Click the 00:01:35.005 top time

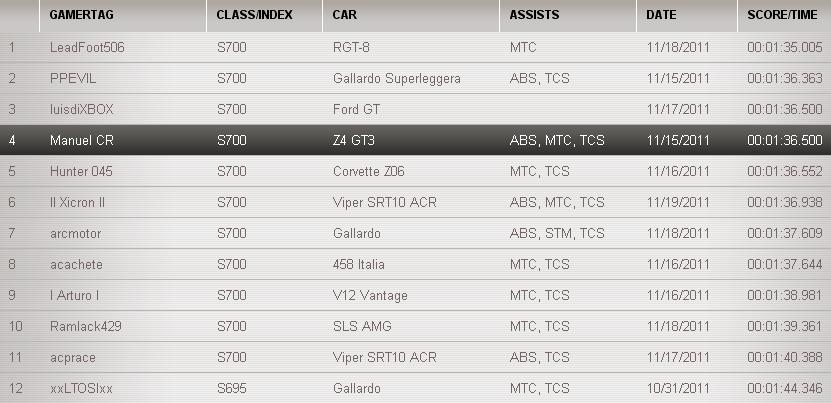[x=784, y=47]
